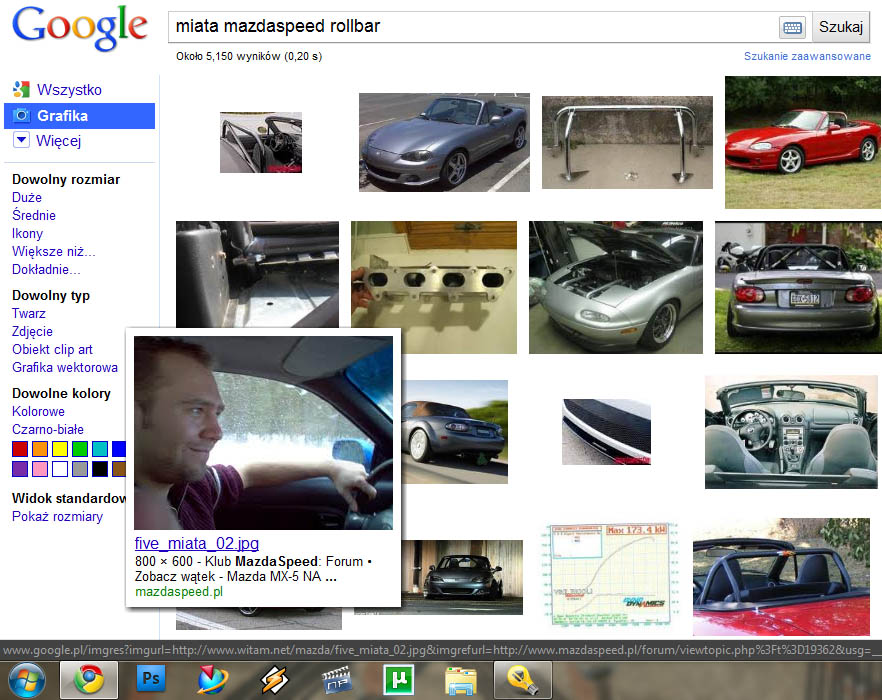Click the Szukaj search button
Viewport: 882px width, 700px height.
point(840,27)
